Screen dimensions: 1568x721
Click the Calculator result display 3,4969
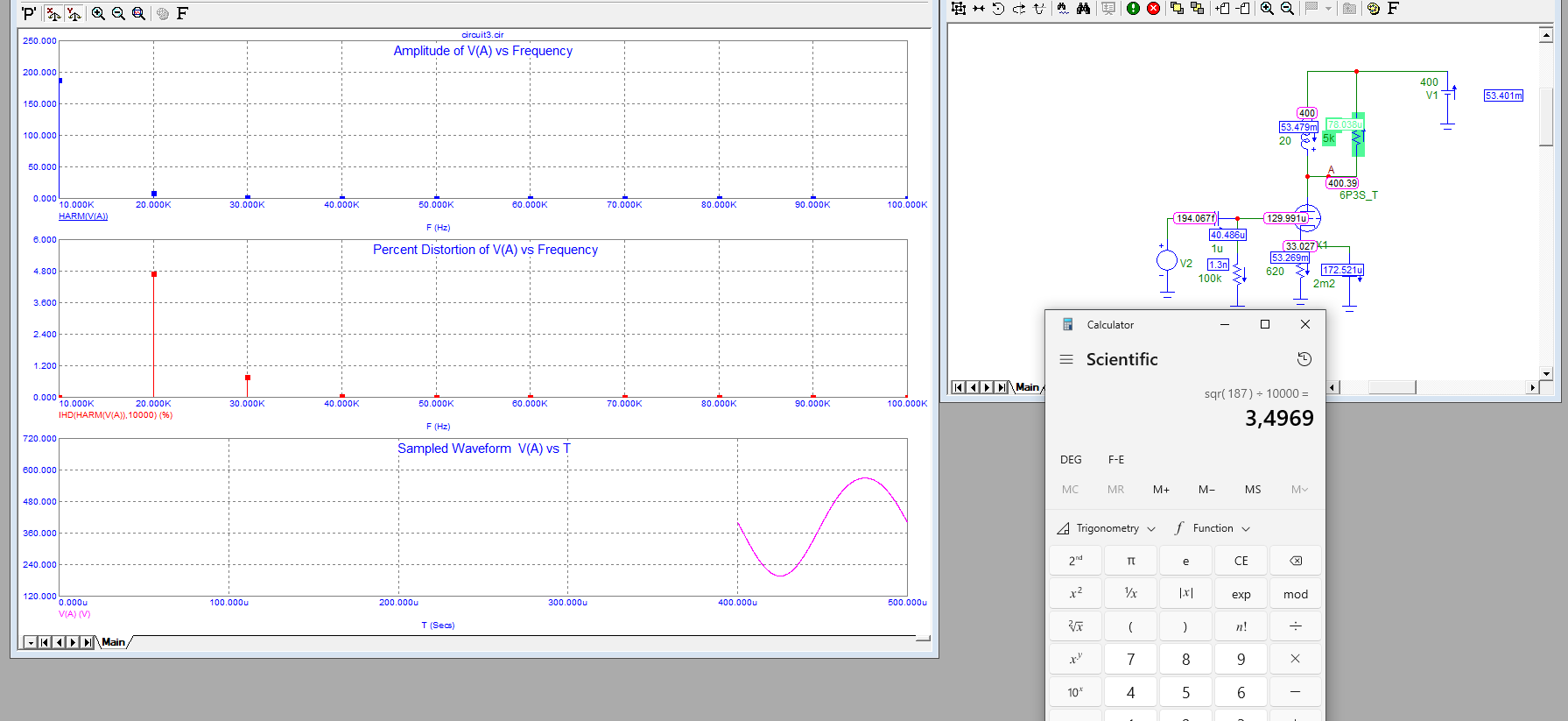click(1279, 418)
